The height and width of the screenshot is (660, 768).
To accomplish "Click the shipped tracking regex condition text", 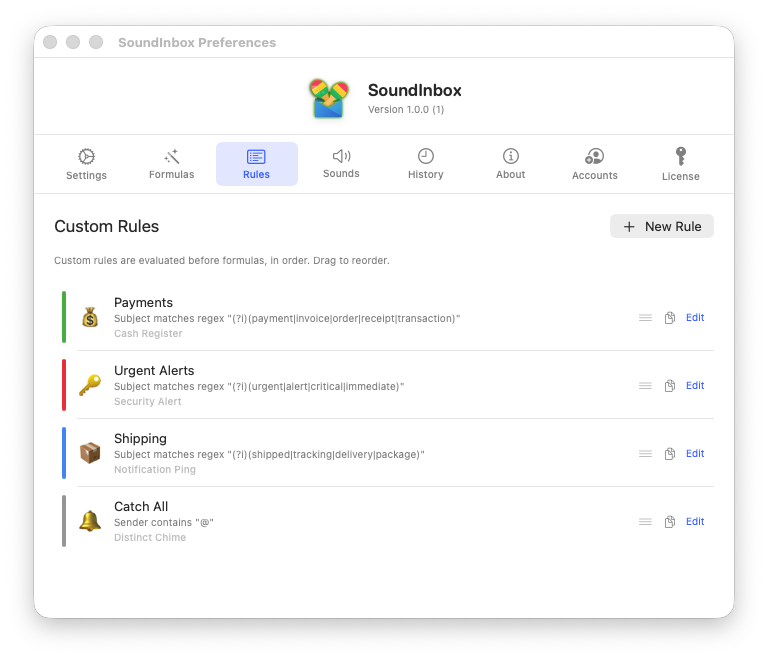I will coord(269,455).
